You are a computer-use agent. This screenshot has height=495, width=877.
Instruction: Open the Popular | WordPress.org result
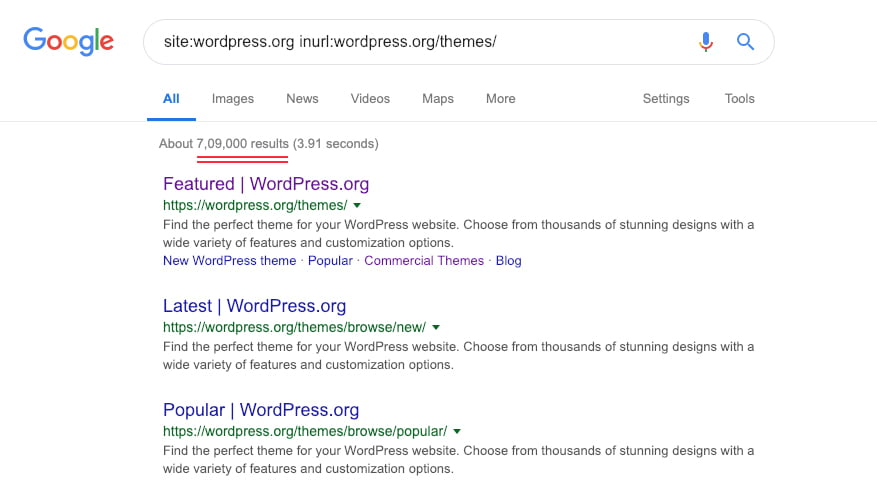[261, 410]
